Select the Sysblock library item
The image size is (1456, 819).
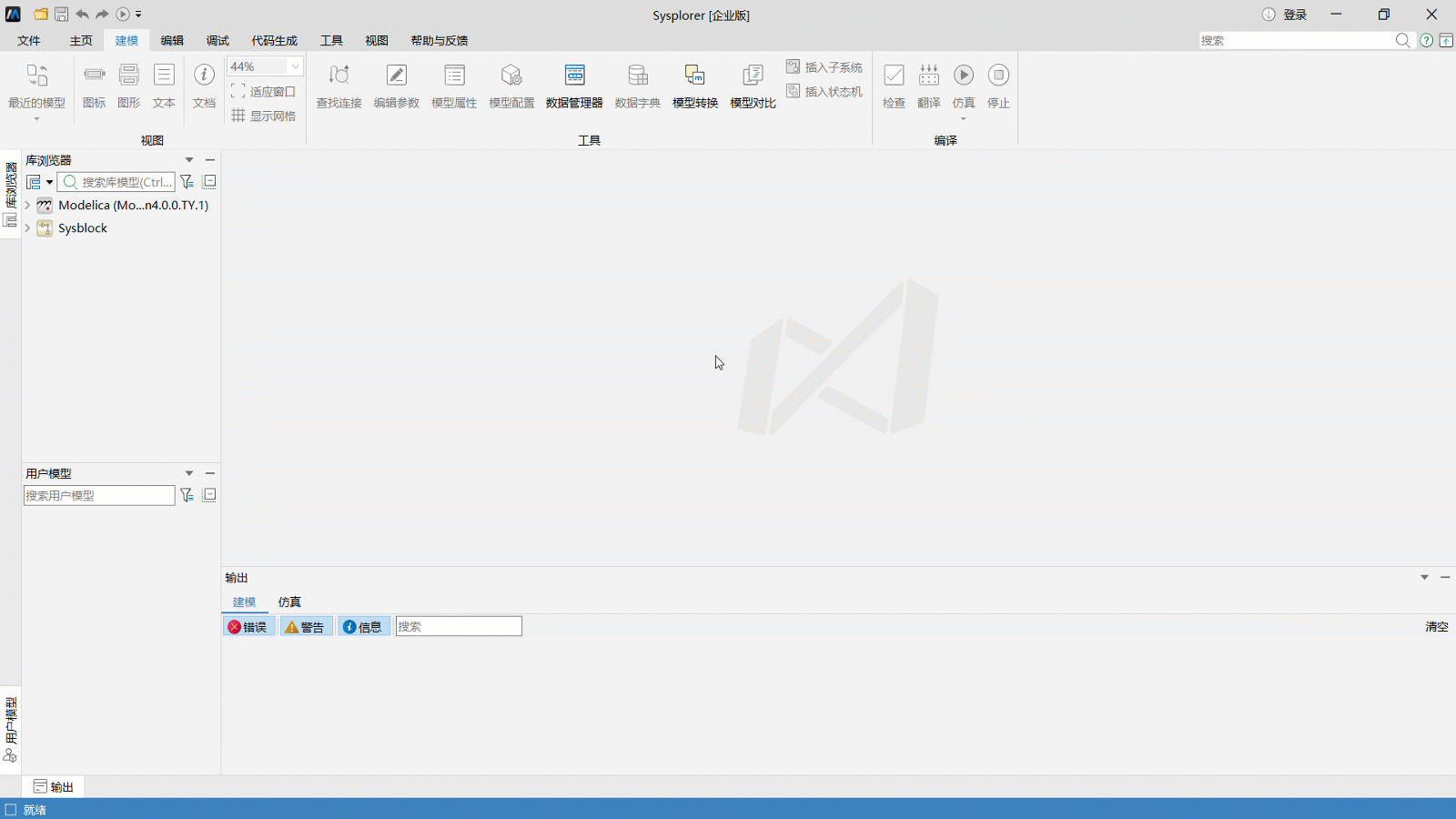click(82, 228)
